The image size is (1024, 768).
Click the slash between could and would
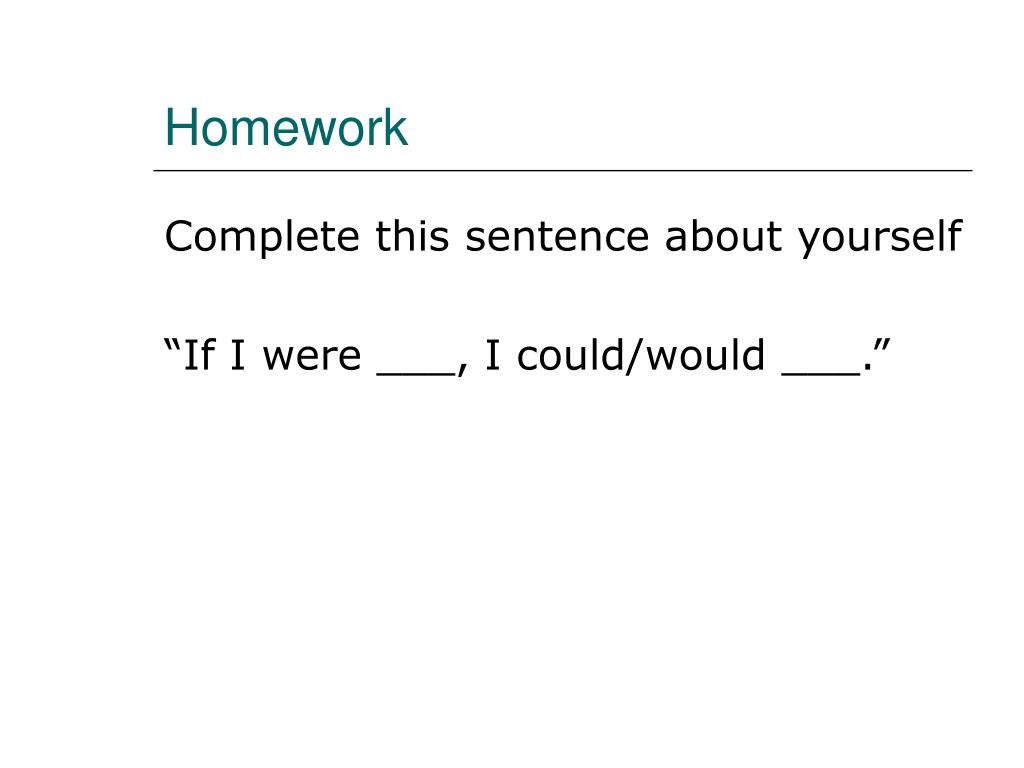point(635,357)
